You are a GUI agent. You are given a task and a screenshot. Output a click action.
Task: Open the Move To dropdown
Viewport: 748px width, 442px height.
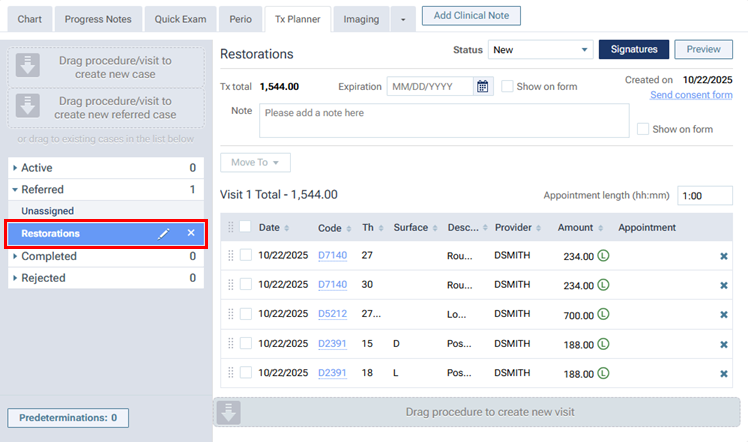click(x=255, y=162)
